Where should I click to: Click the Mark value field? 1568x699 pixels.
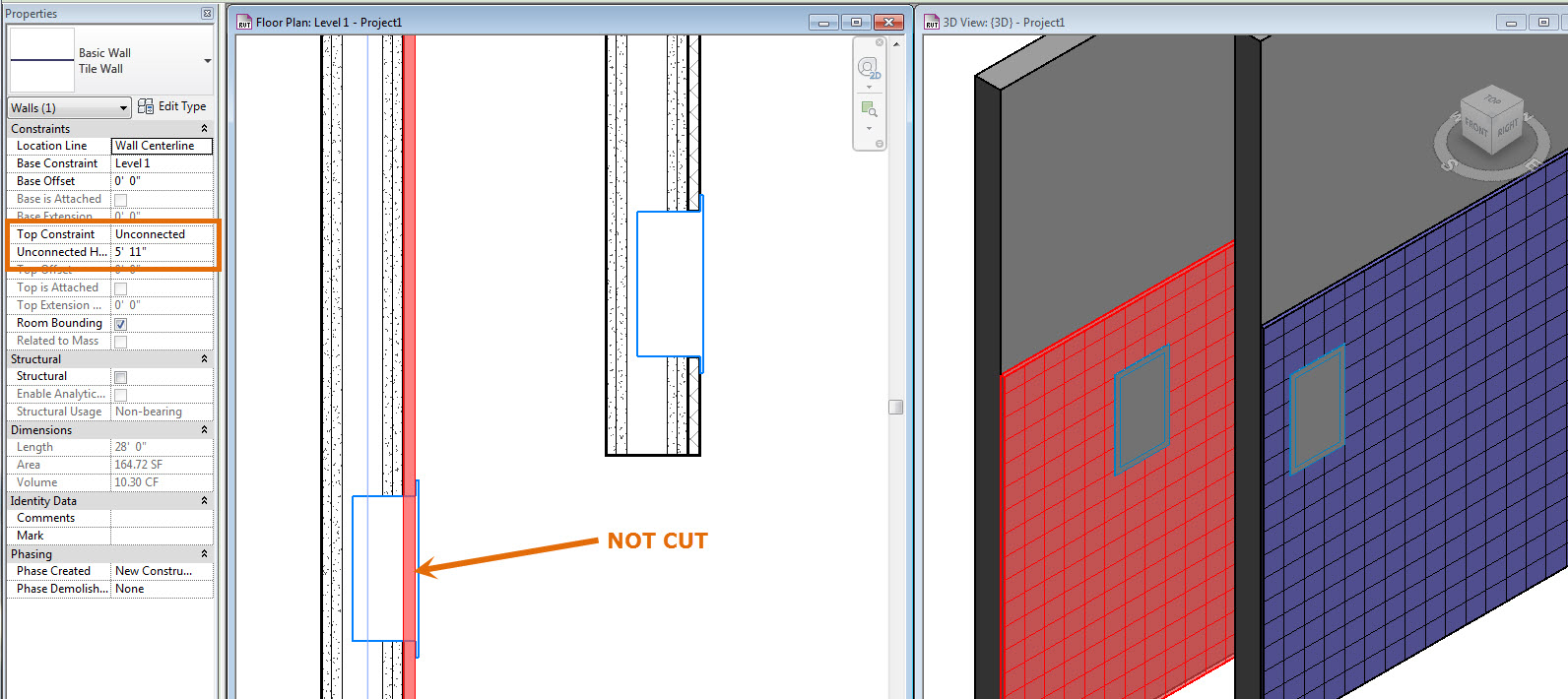[x=162, y=536]
